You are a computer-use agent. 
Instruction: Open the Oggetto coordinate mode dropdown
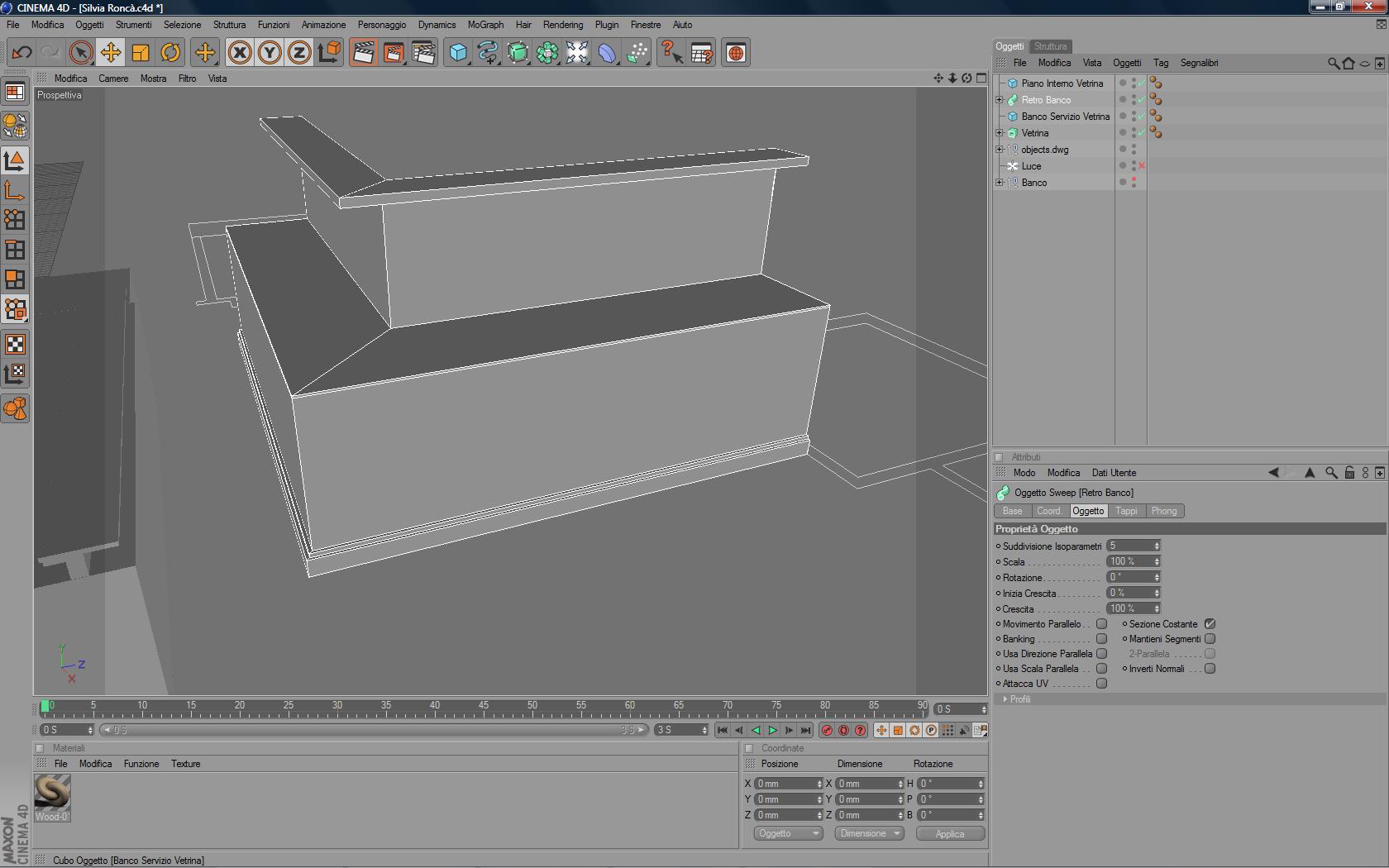788,833
